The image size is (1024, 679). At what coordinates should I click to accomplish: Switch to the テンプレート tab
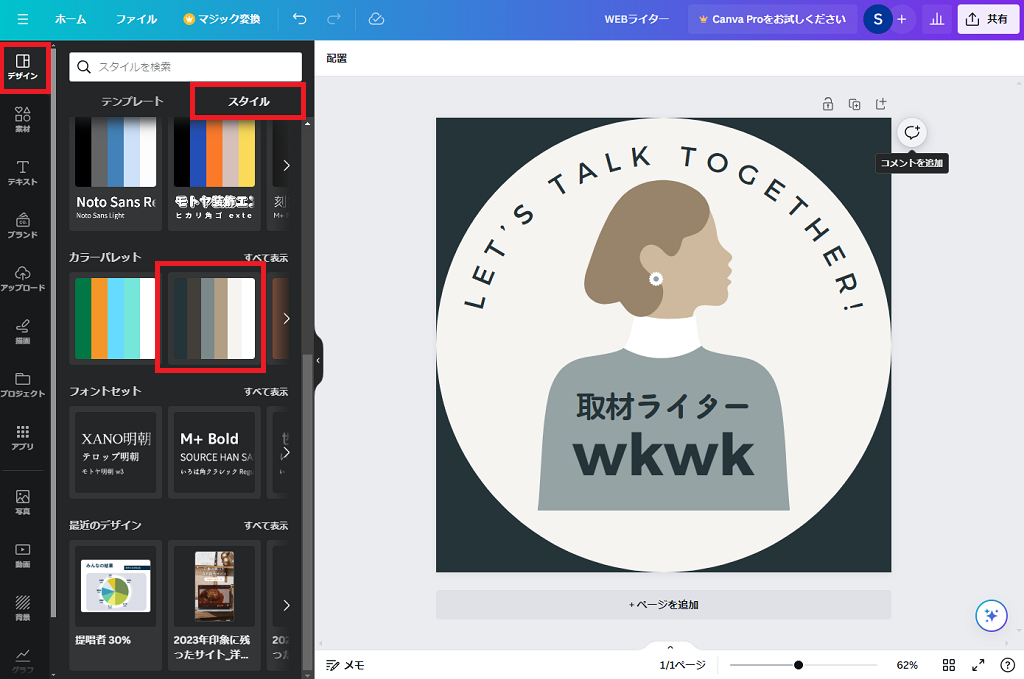pos(131,101)
